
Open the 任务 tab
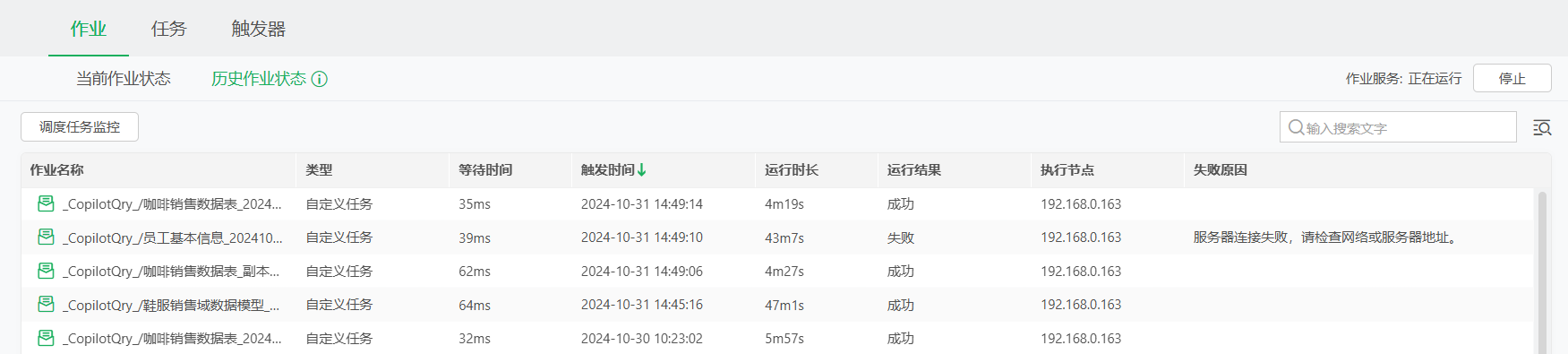click(x=168, y=29)
